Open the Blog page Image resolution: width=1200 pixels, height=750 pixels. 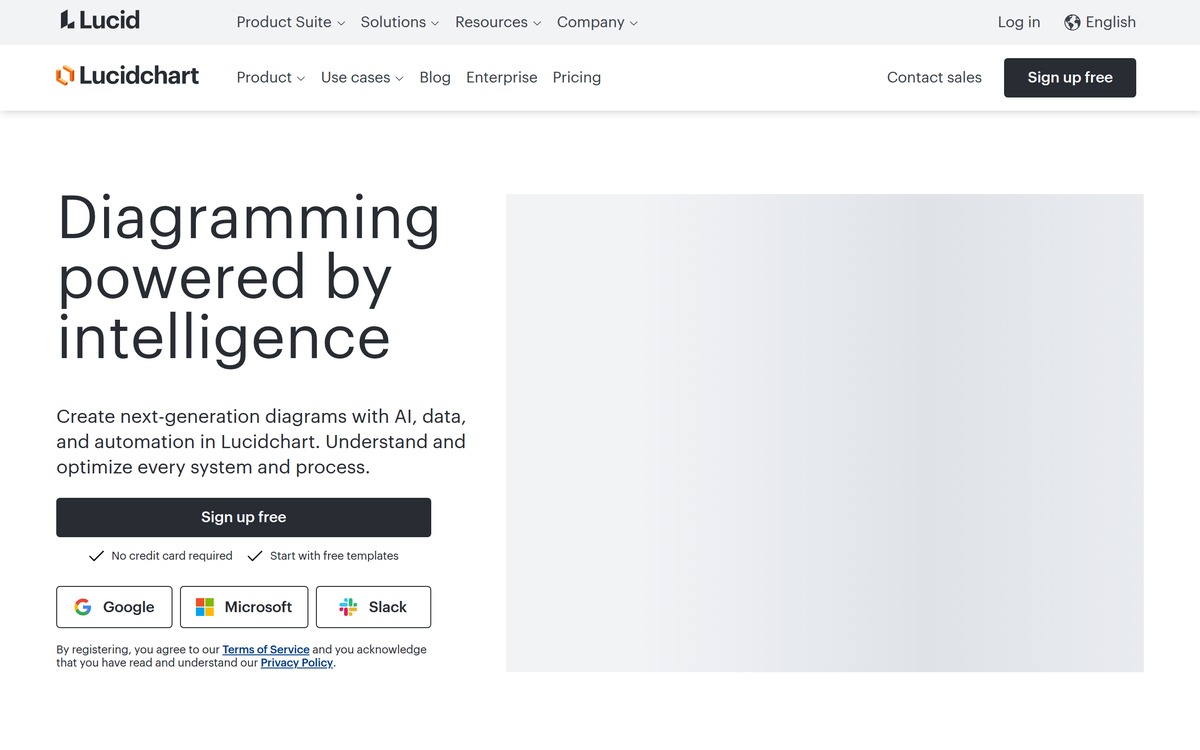(435, 77)
